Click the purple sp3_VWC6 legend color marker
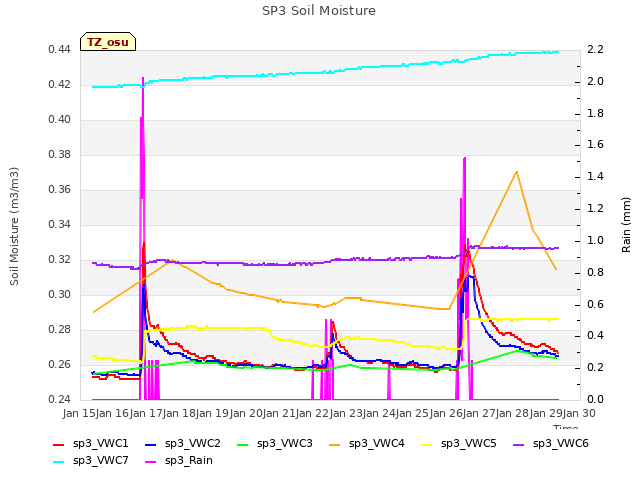The height and width of the screenshot is (480, 640). (x=519, y=444)
